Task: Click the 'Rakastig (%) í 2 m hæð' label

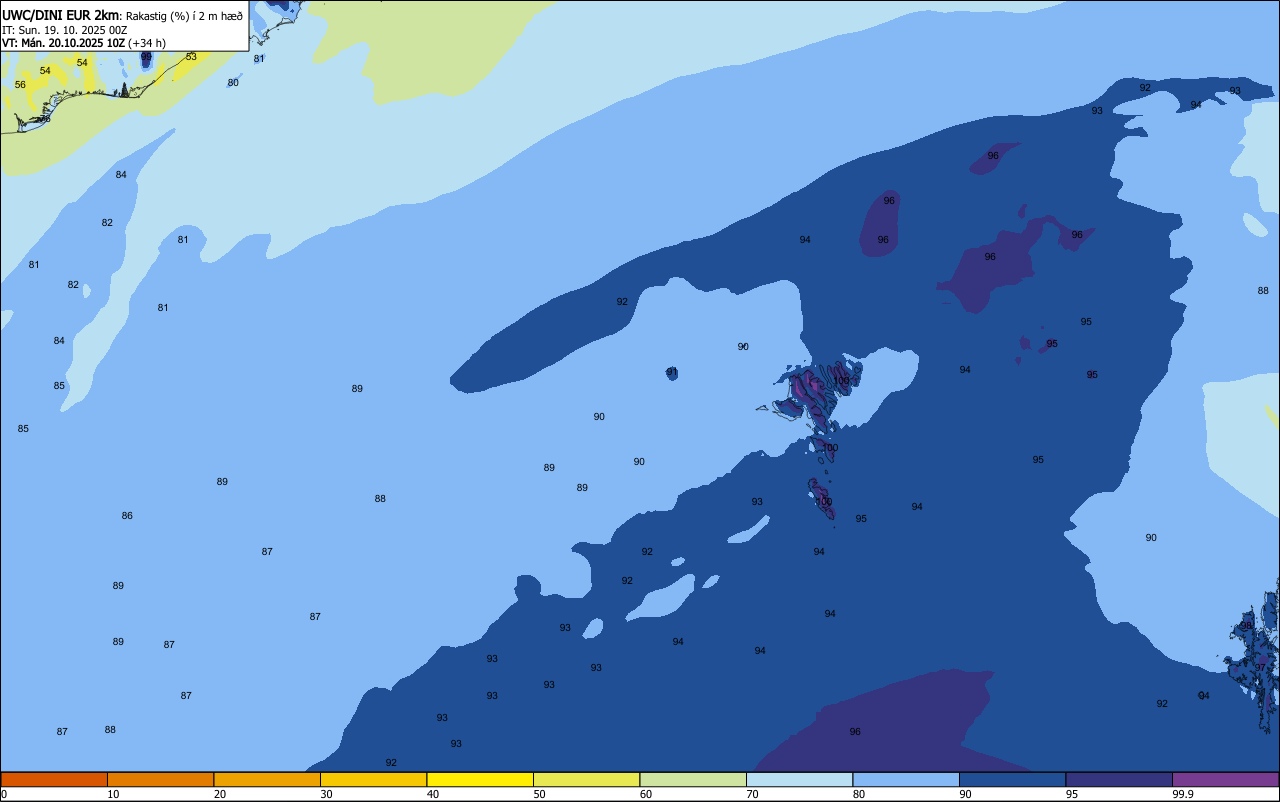Action: (184, 16)
